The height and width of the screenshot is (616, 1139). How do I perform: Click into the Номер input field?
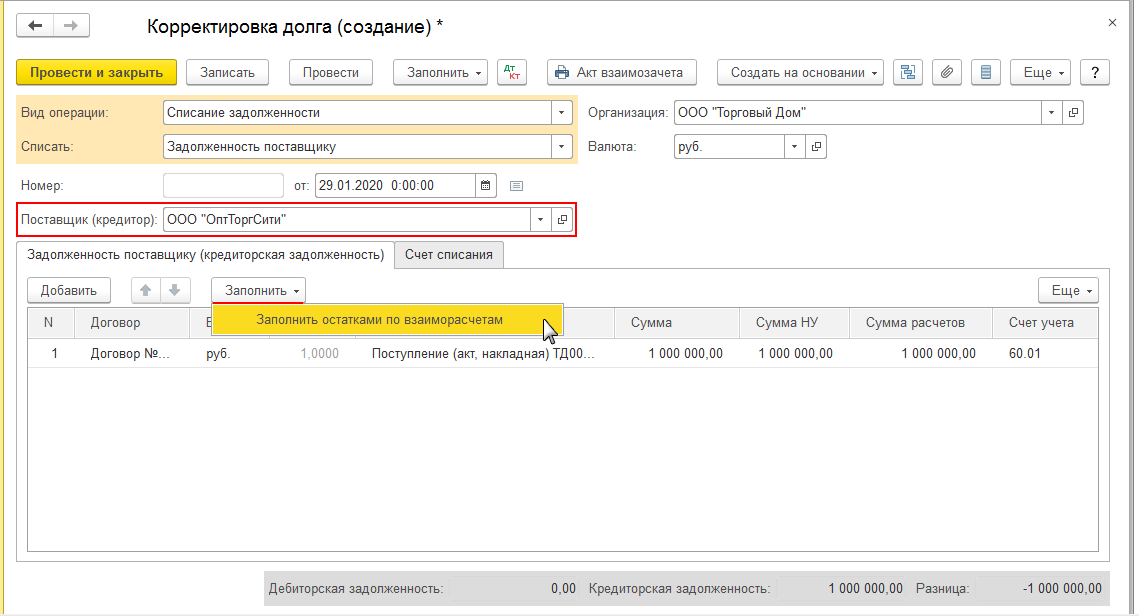(223, 185)
